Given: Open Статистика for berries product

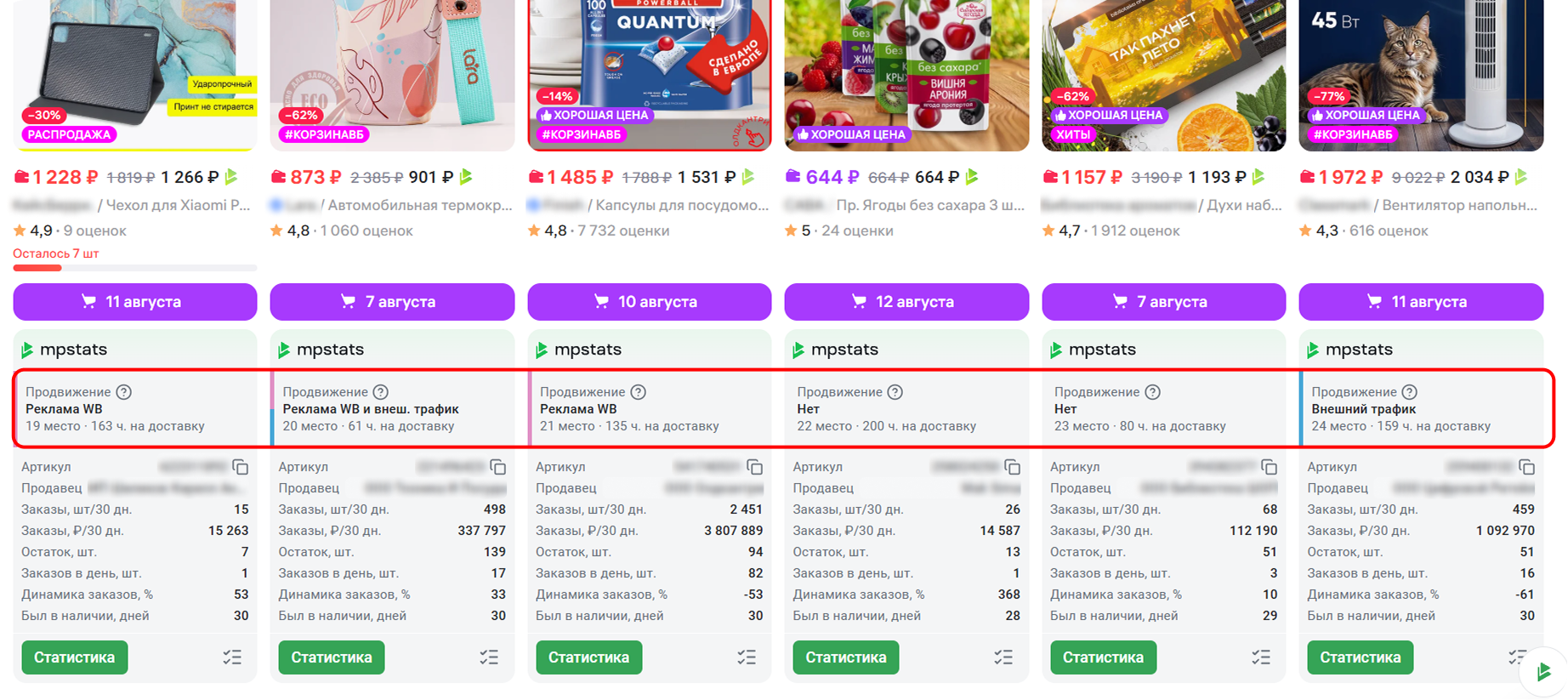Looking at the screenshot, I should point(846,657).
